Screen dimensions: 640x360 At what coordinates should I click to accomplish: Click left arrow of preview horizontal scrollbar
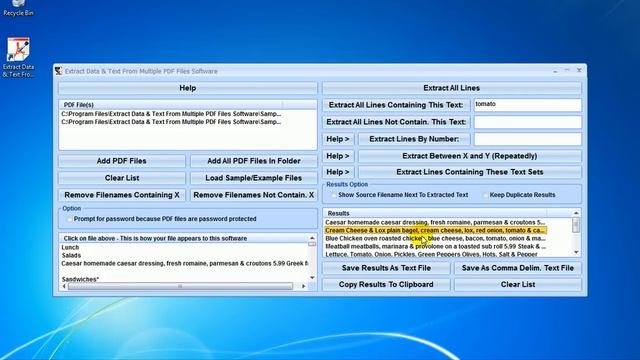click(x=64, y=287)
